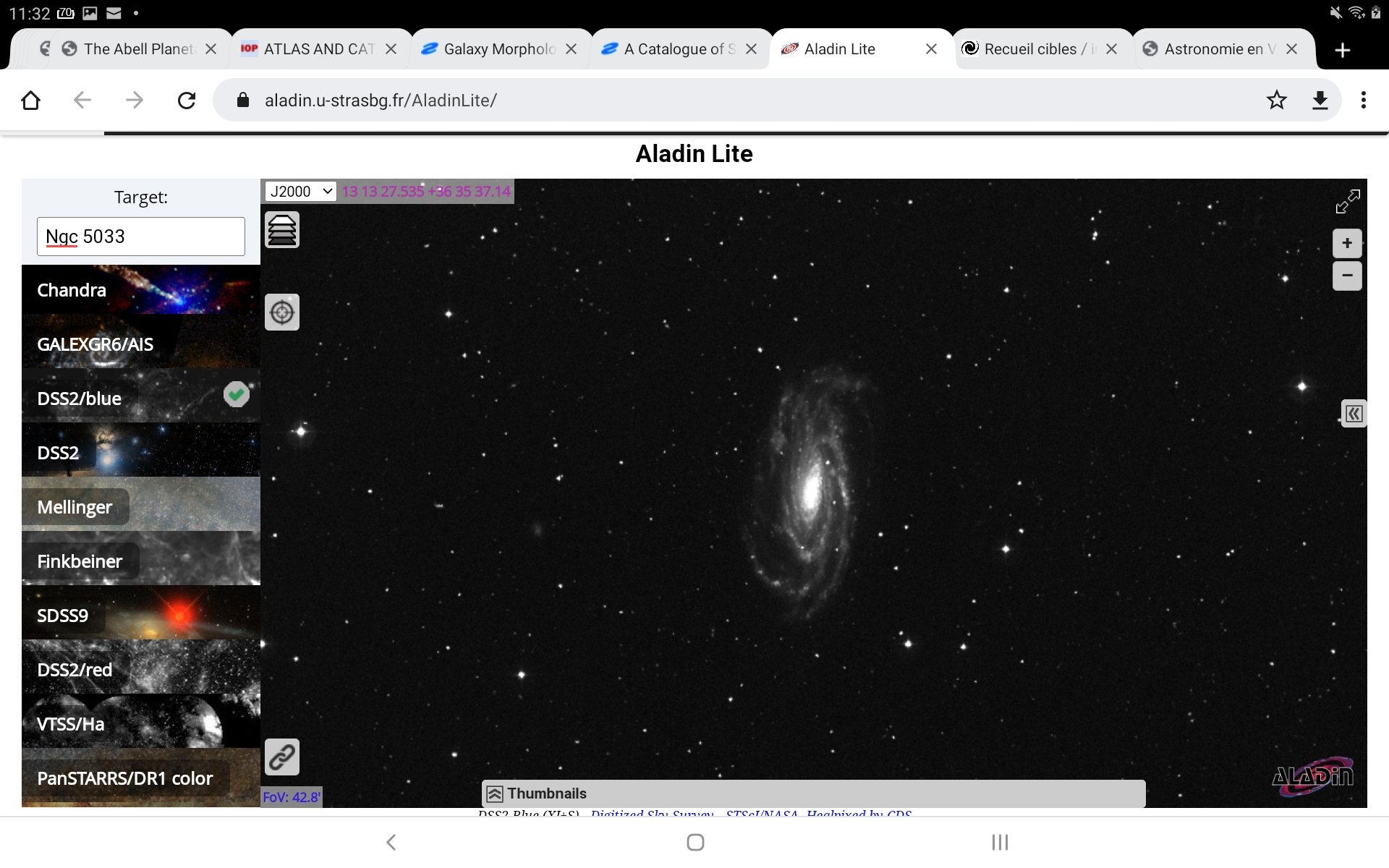Navigate forward in browser

(135, 100)
